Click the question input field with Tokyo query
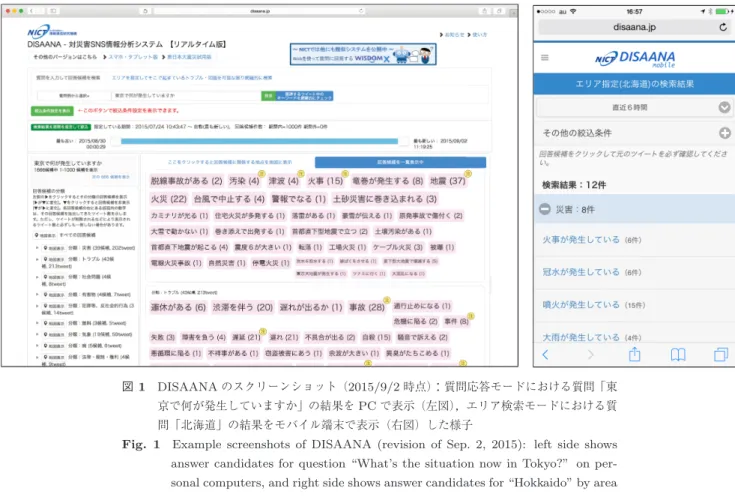Viewport: 735px width, 497px height. tap(186, 96)
